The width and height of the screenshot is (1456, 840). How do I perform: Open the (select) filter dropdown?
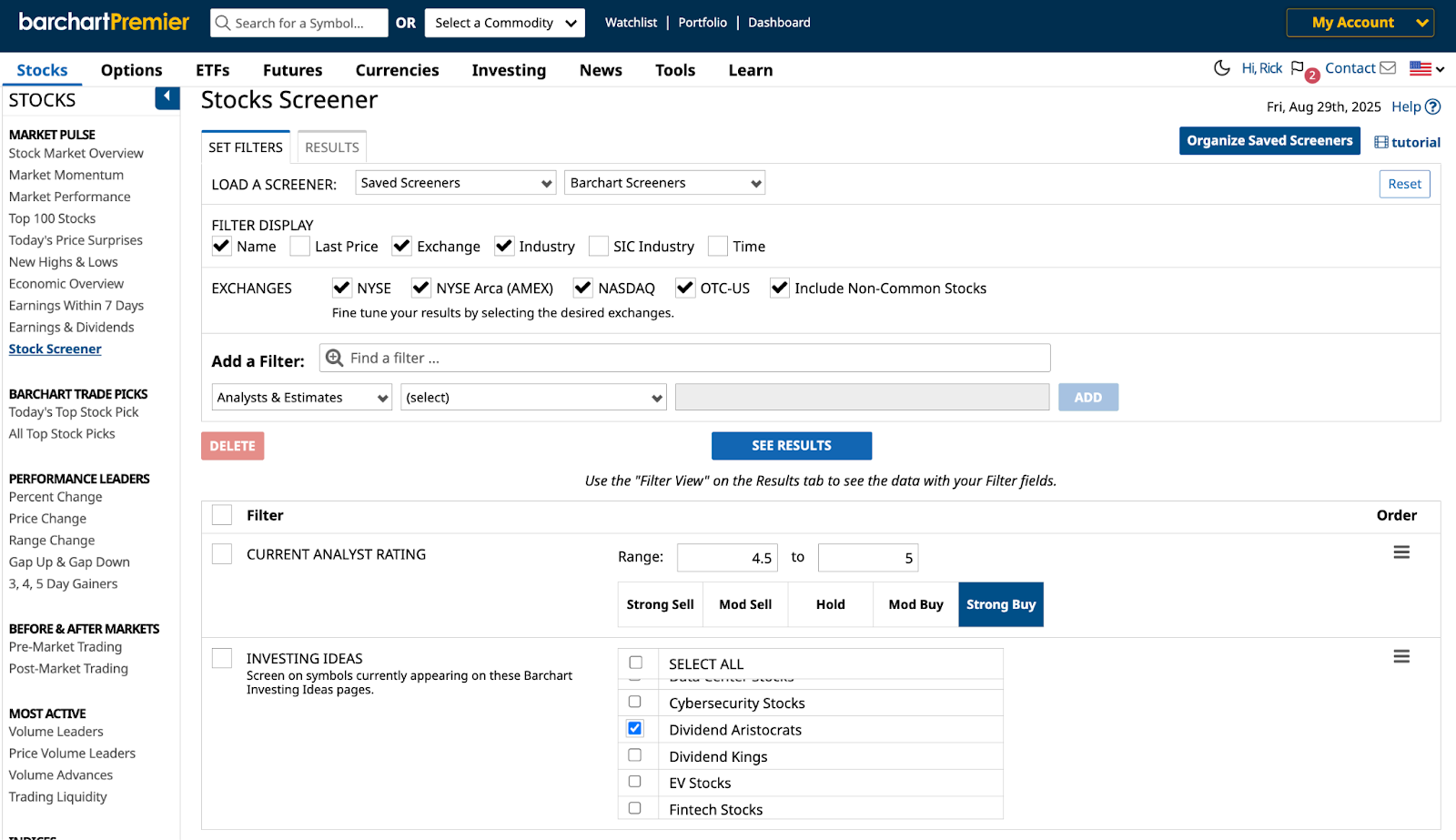click(533, 398)
